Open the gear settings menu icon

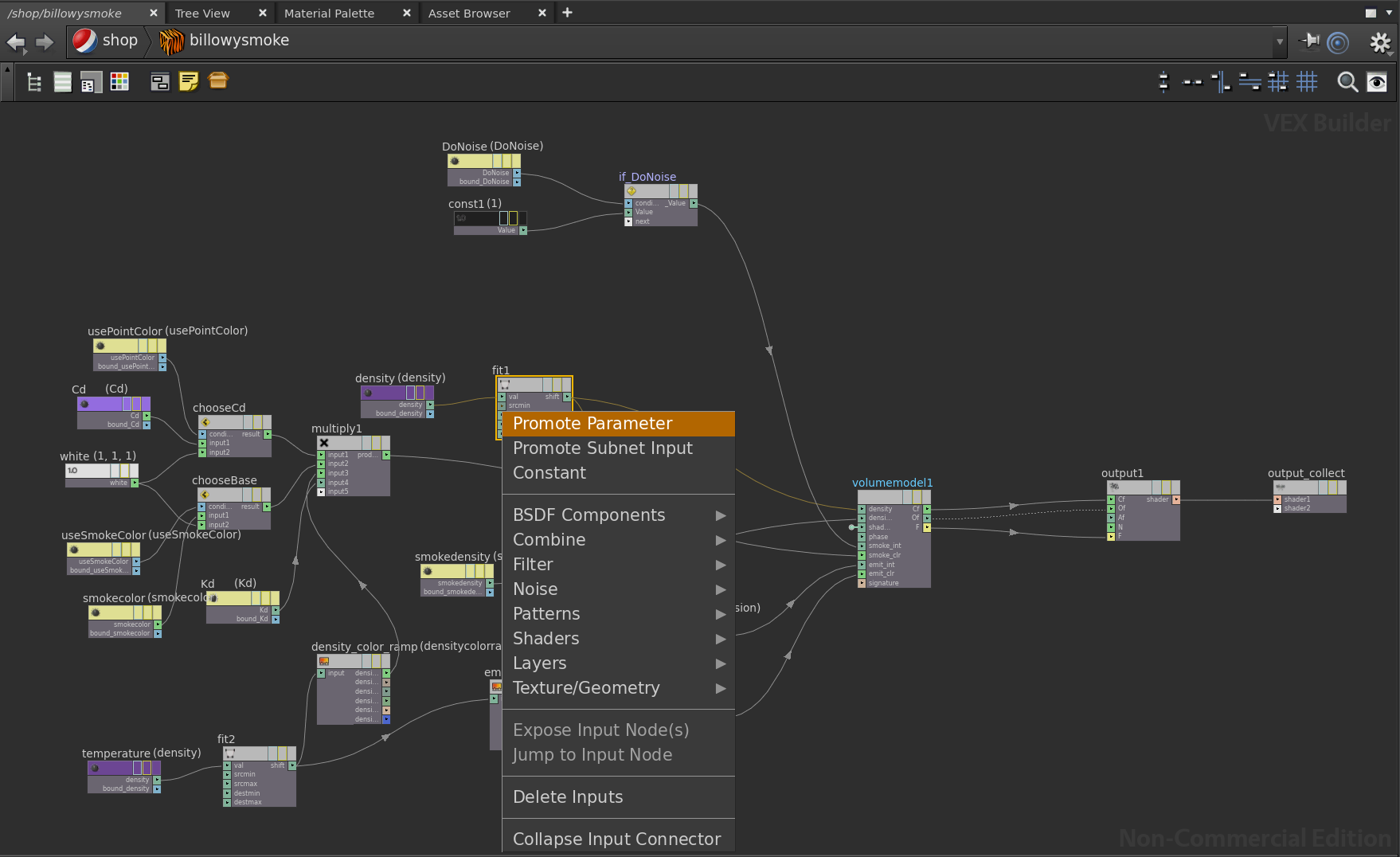[x=1380, y=41]
